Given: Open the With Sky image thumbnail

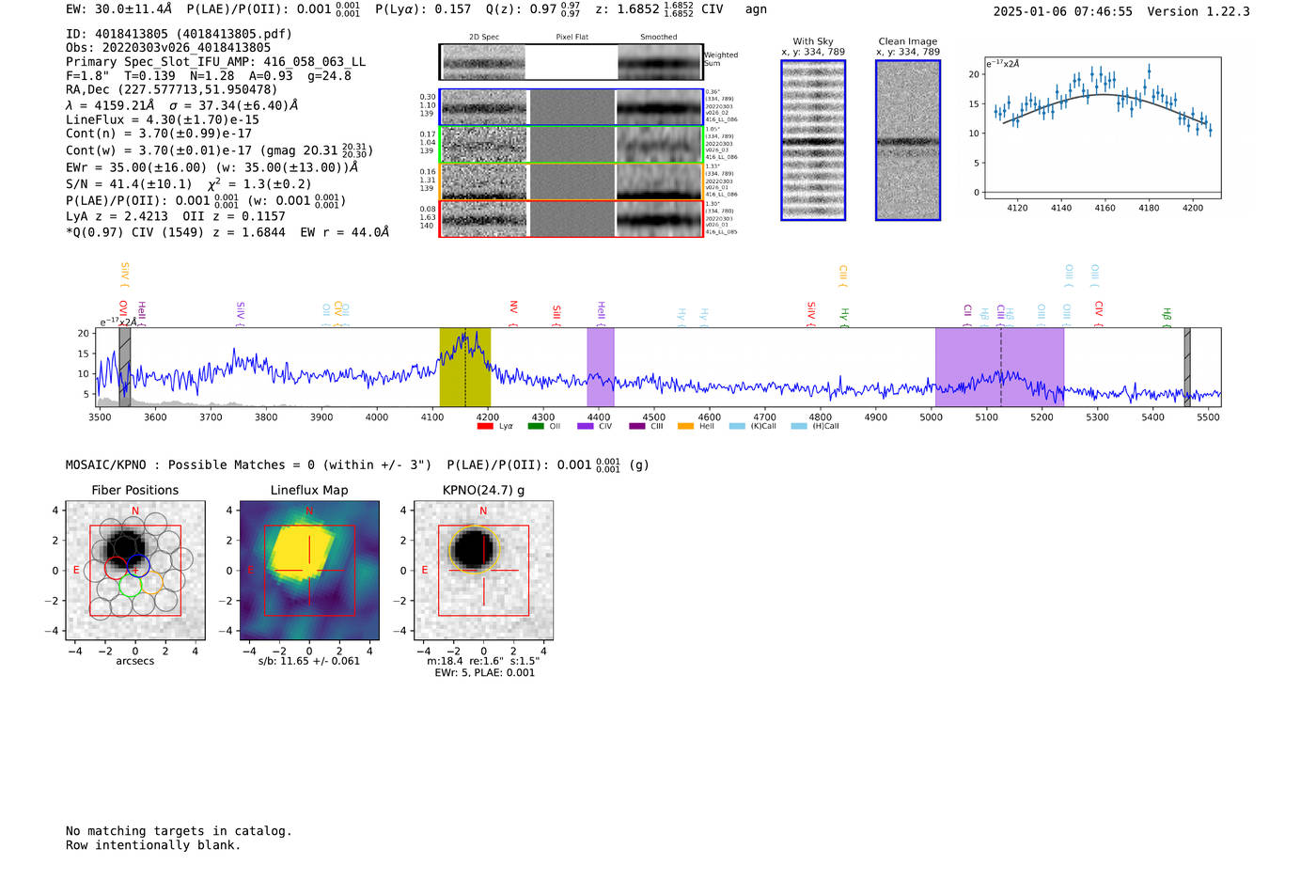Looking at the screenshot, I should coord(813,140).
